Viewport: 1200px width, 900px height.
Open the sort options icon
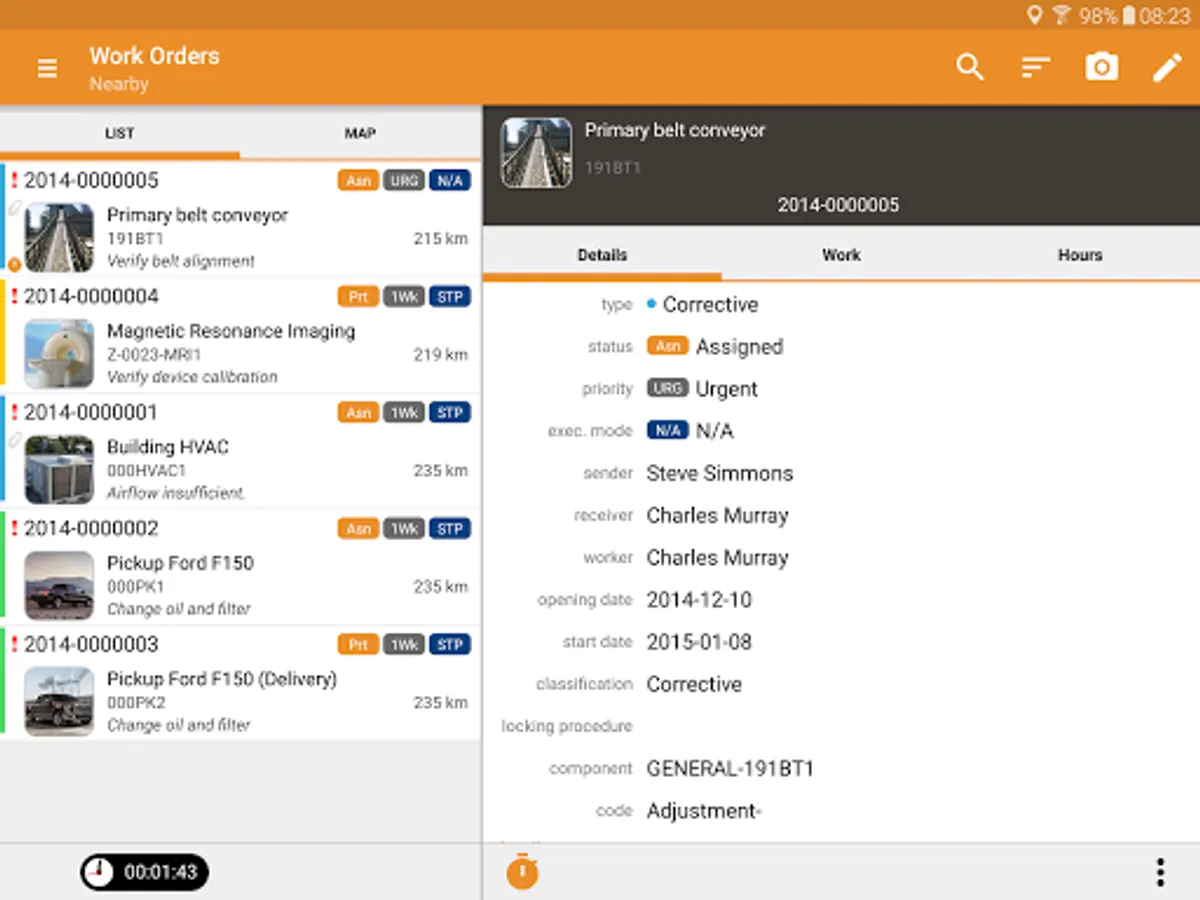click(1035, 67)
